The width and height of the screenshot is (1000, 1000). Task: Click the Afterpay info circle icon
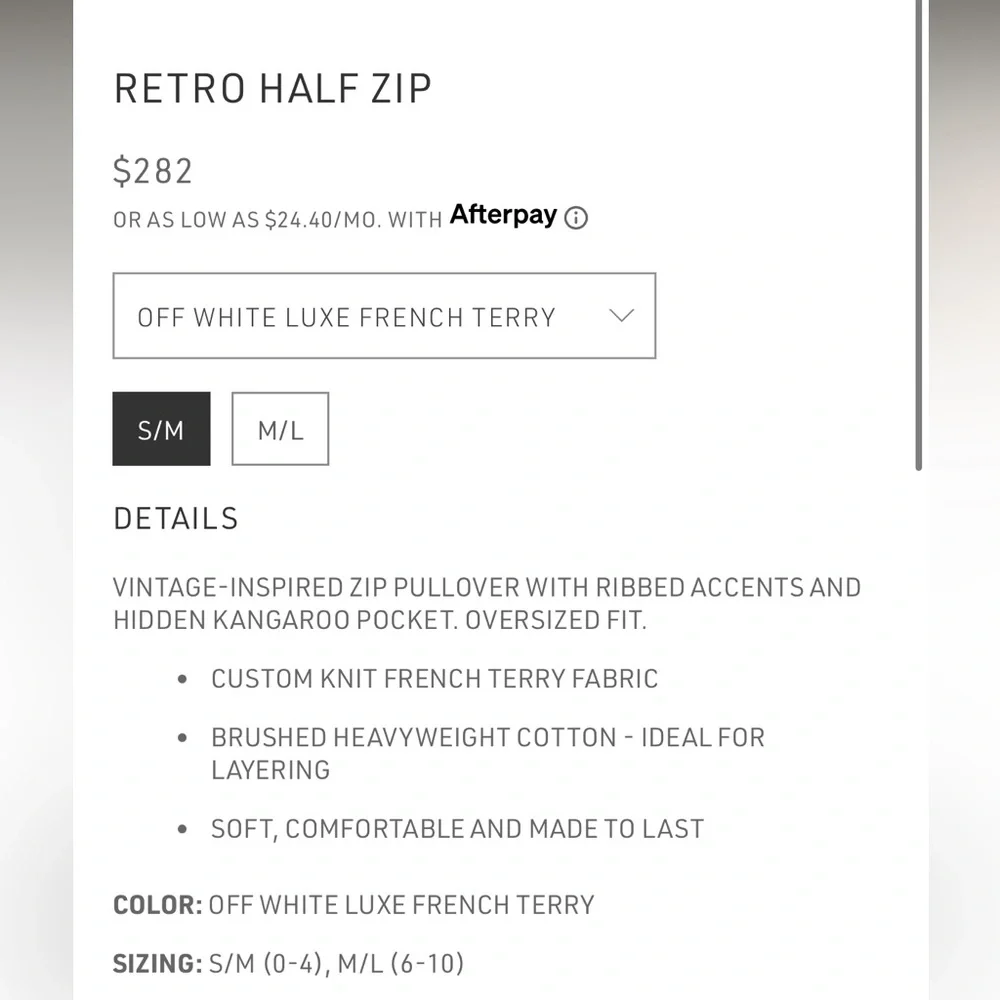coord(576,218)
